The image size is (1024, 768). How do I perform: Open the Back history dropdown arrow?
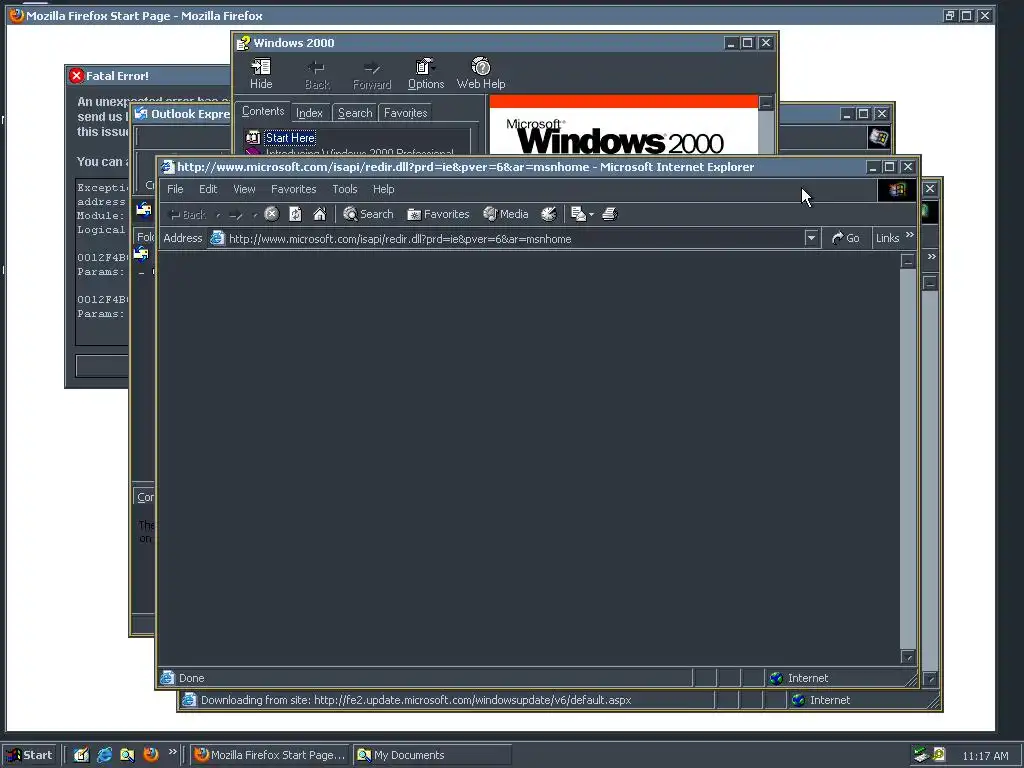coord(218,215)
